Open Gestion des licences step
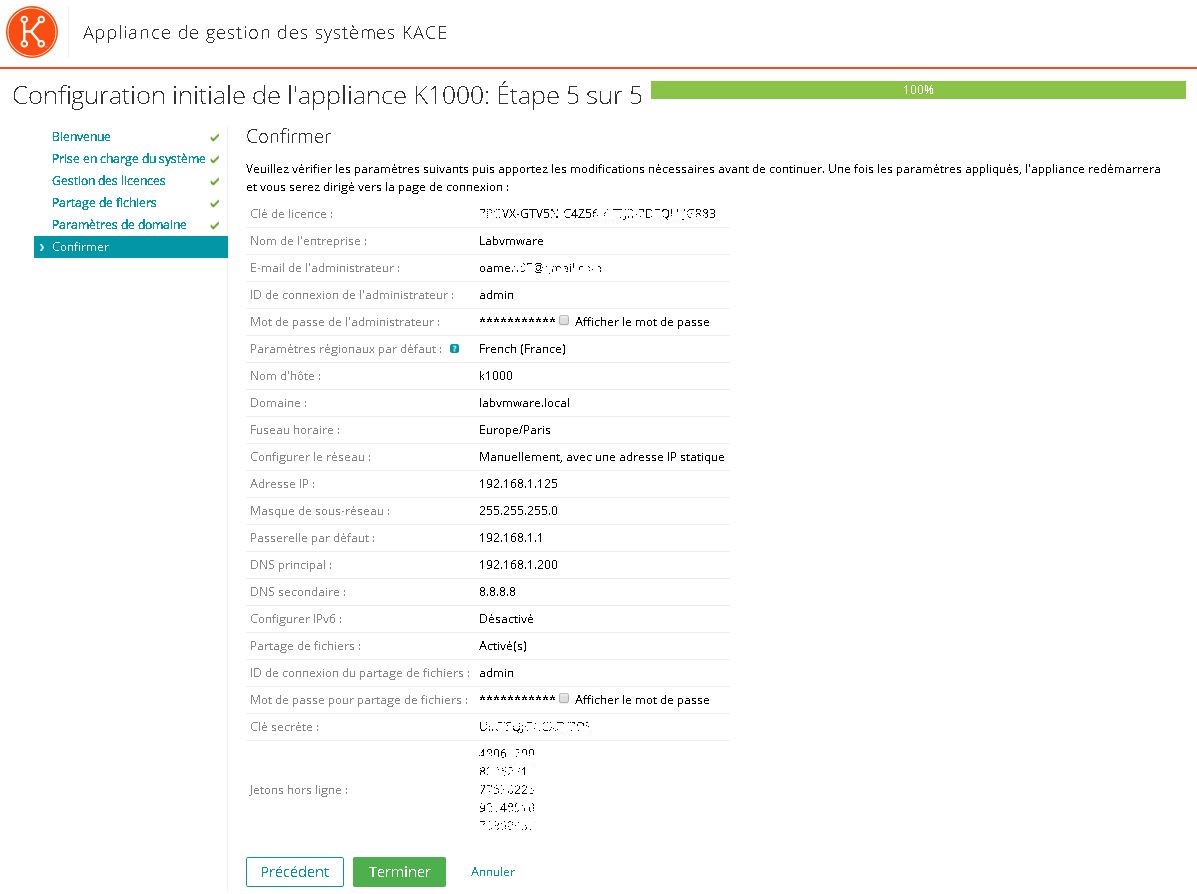The height and width of the screenshot is (894, 1197). (x=108, y=181)
